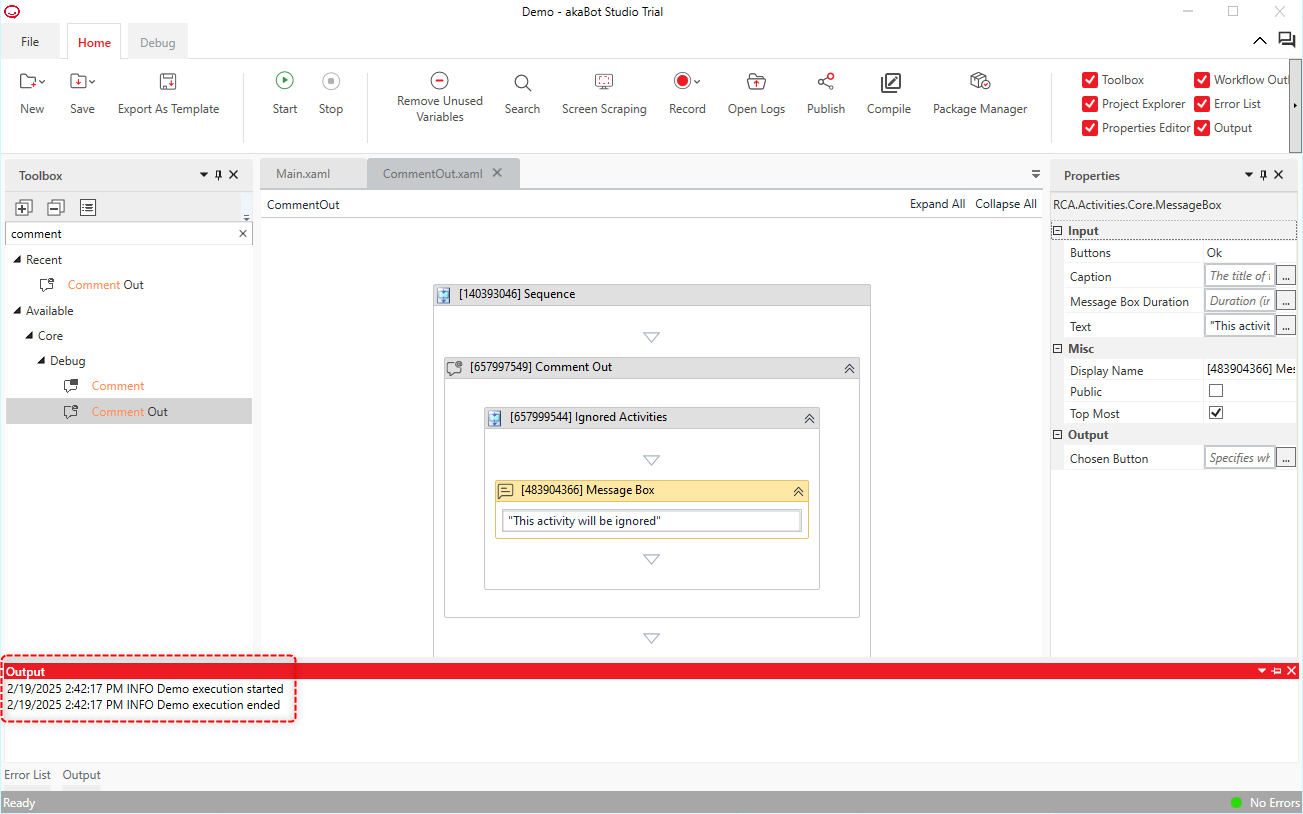
Task: Toggle the Output panel checkbox
Action: 1202,128
